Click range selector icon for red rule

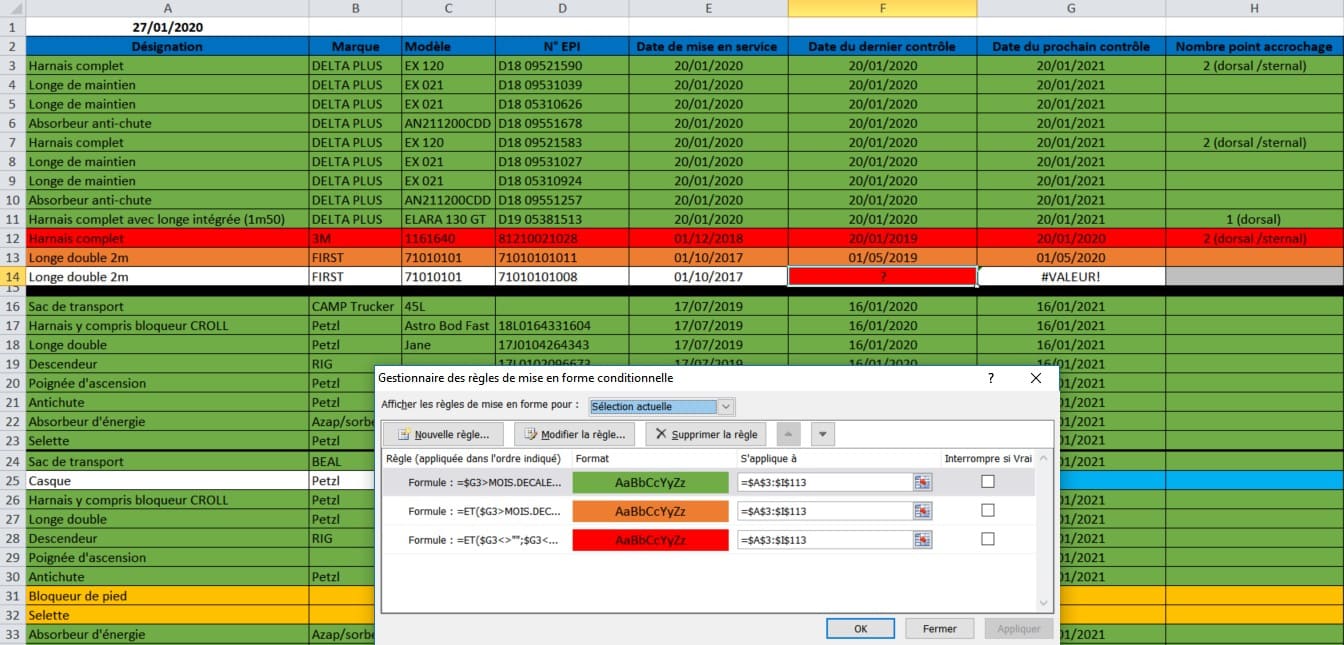(922, 540)
